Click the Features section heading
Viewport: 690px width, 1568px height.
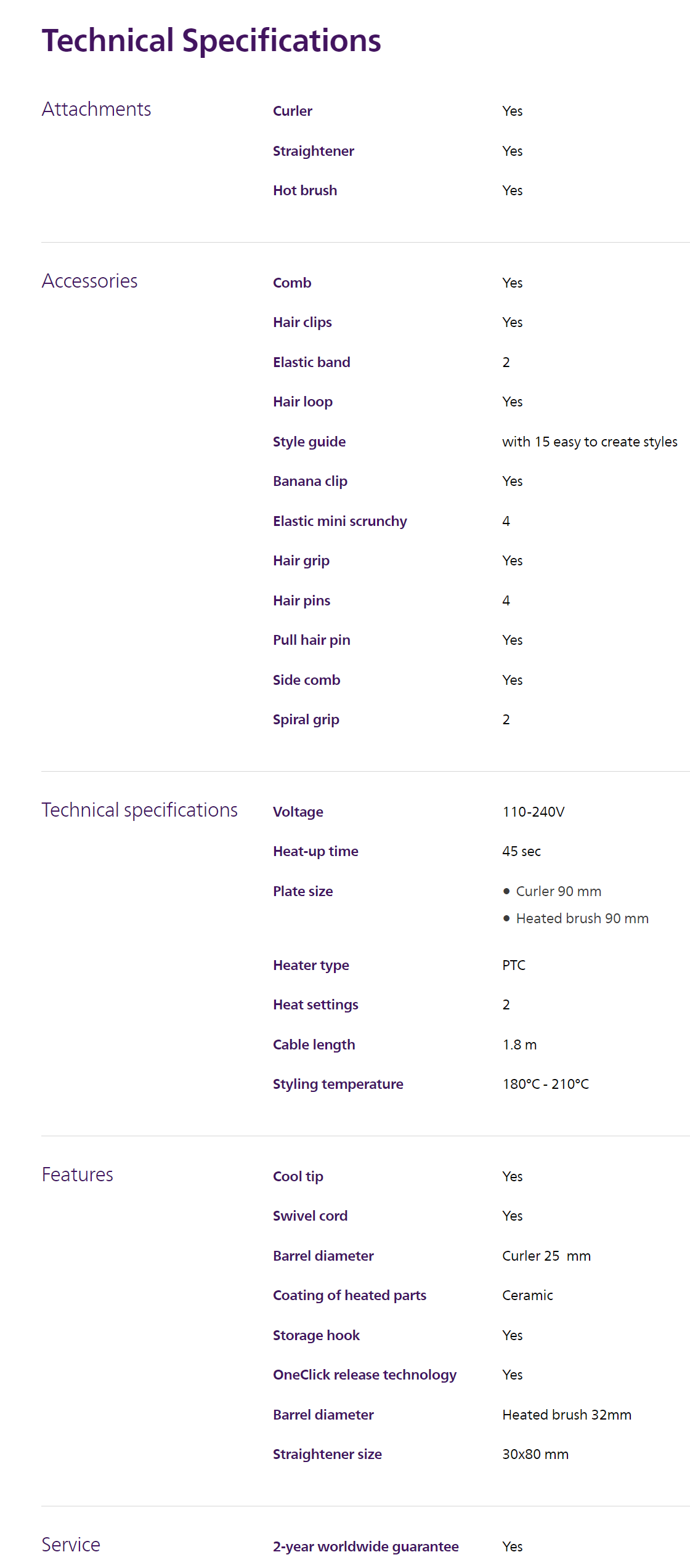[78, 1174]
